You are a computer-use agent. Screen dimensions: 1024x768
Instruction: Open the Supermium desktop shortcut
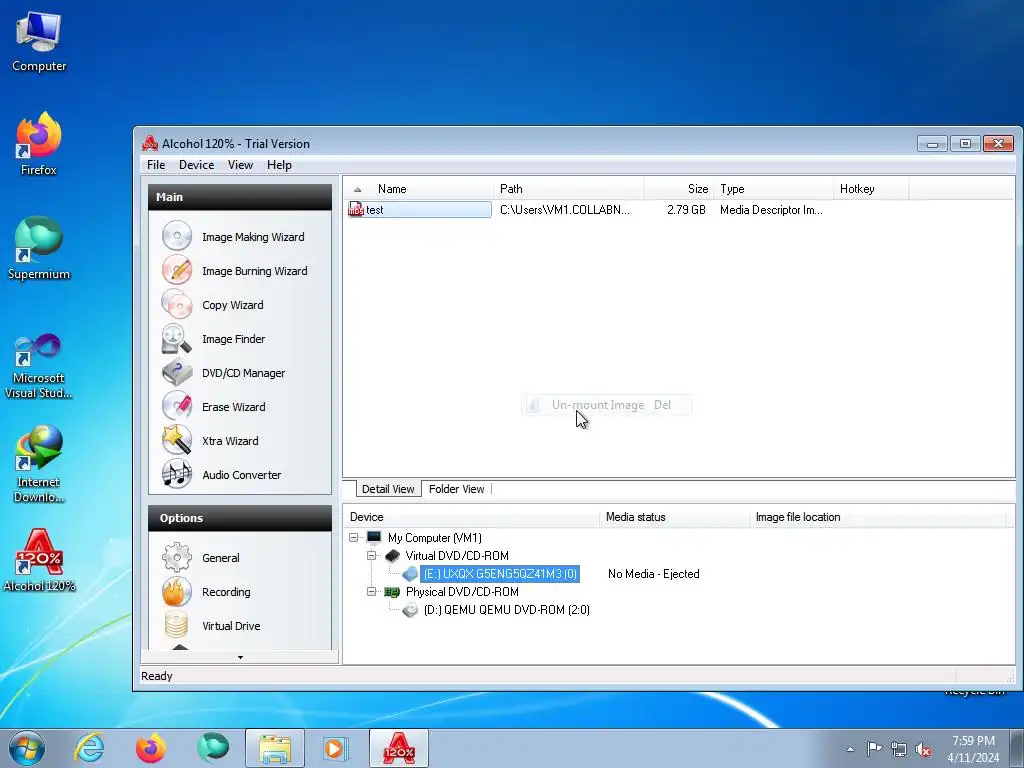point(39,249)
